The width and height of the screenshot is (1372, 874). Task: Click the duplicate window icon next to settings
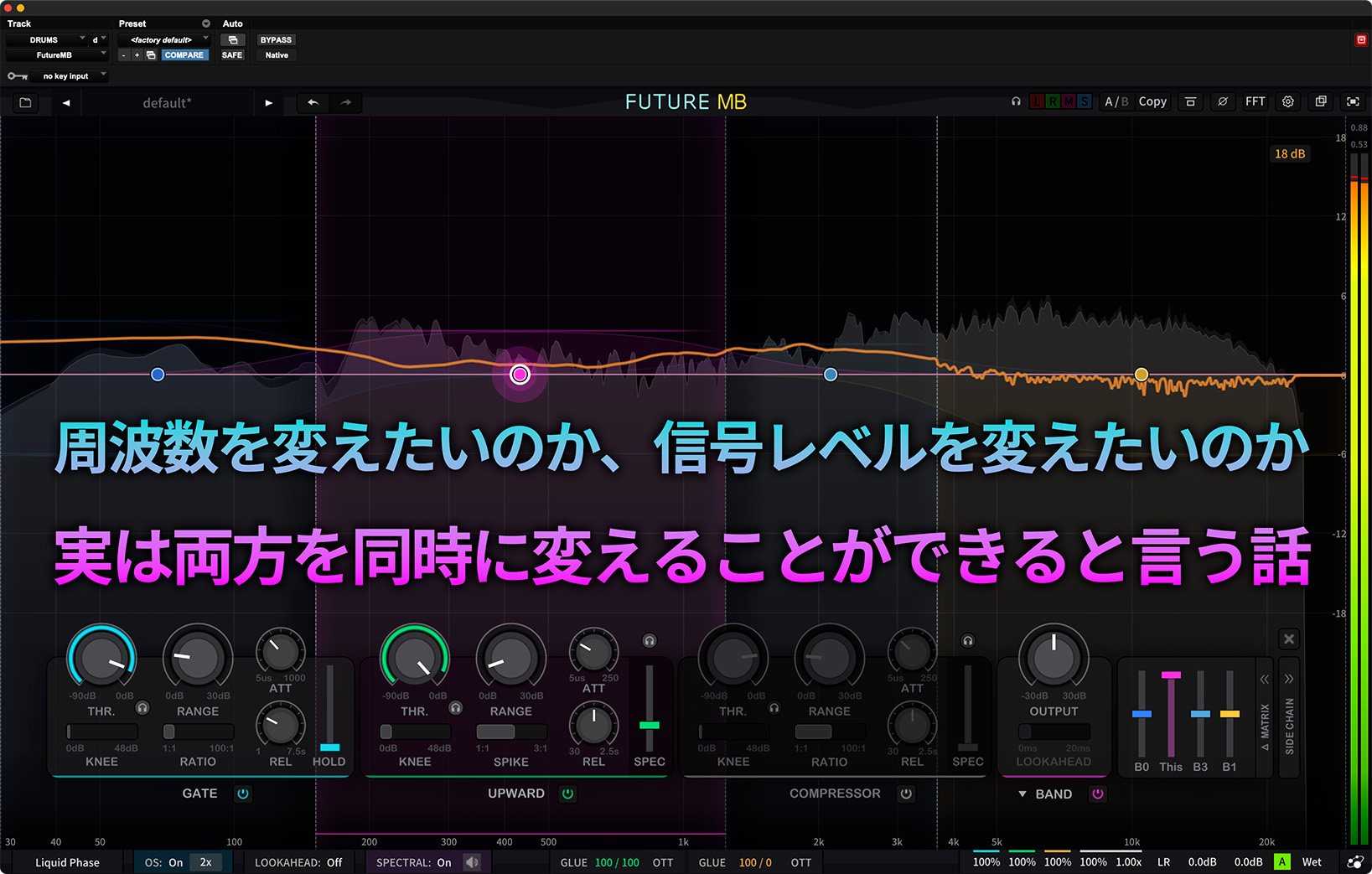pos(1321,101)
